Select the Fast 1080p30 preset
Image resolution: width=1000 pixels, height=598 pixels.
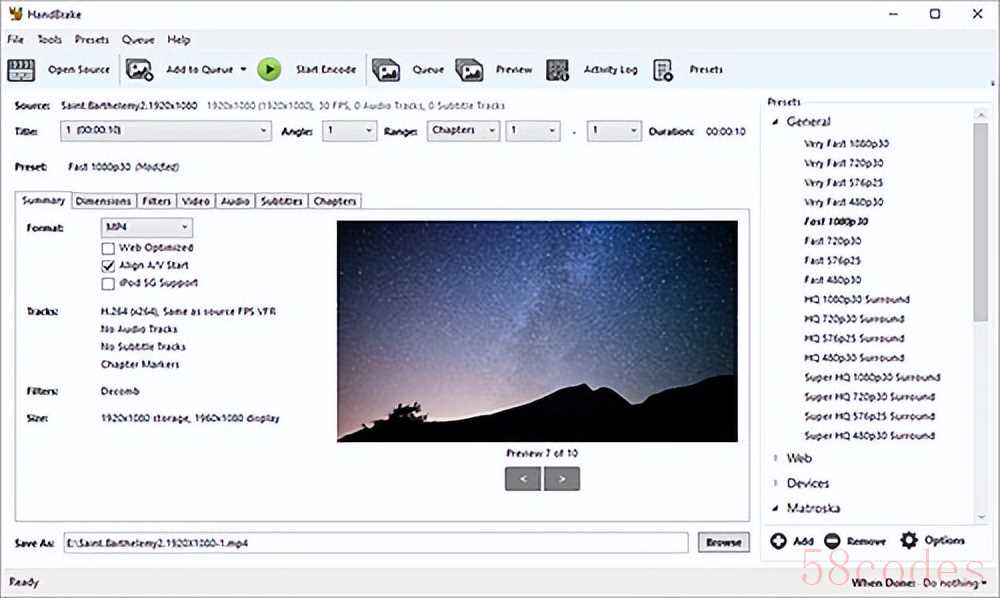click(x=836, y=222)
